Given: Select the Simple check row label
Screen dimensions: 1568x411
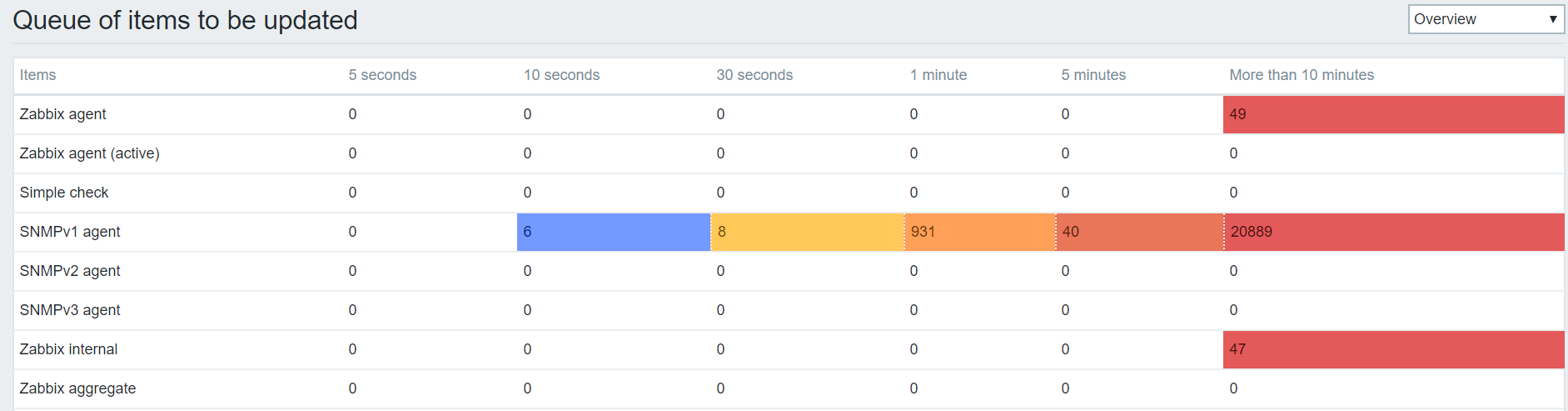Looking at the screenshot, I should point(64,193).
